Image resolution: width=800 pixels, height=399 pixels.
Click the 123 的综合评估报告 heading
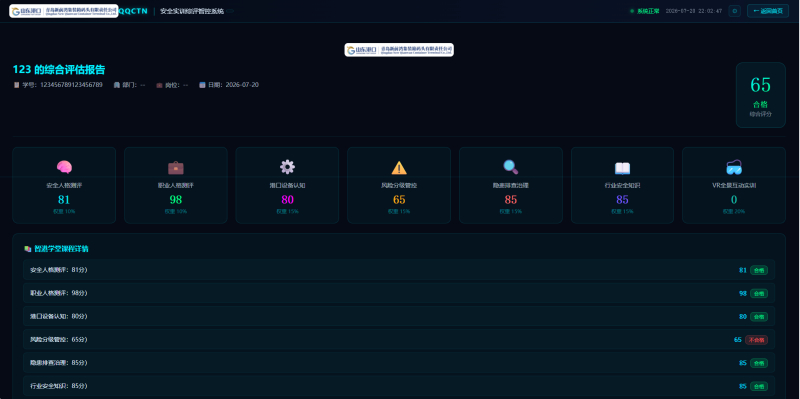[x=59, y=70]
